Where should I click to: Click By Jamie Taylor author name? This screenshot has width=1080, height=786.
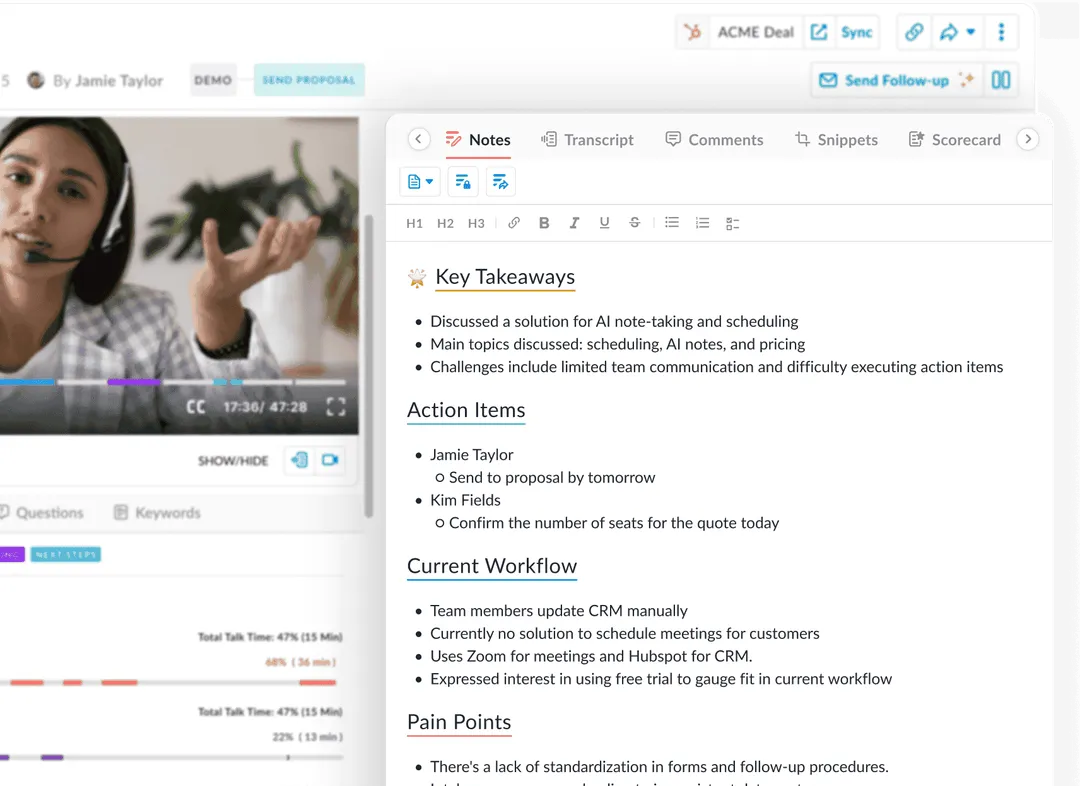(x=108, y=81)
